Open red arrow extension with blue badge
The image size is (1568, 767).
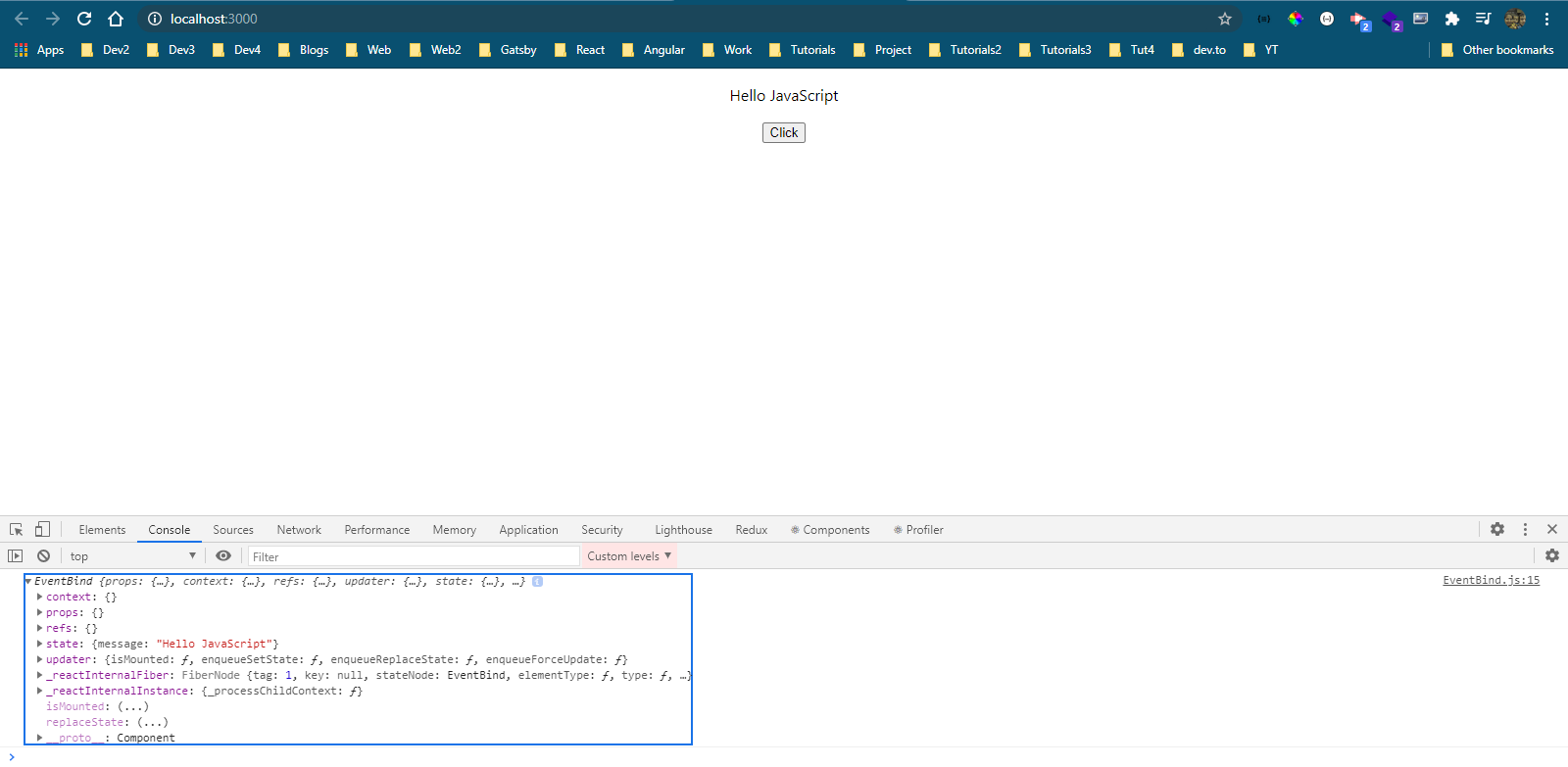(x=1359, y=21)
